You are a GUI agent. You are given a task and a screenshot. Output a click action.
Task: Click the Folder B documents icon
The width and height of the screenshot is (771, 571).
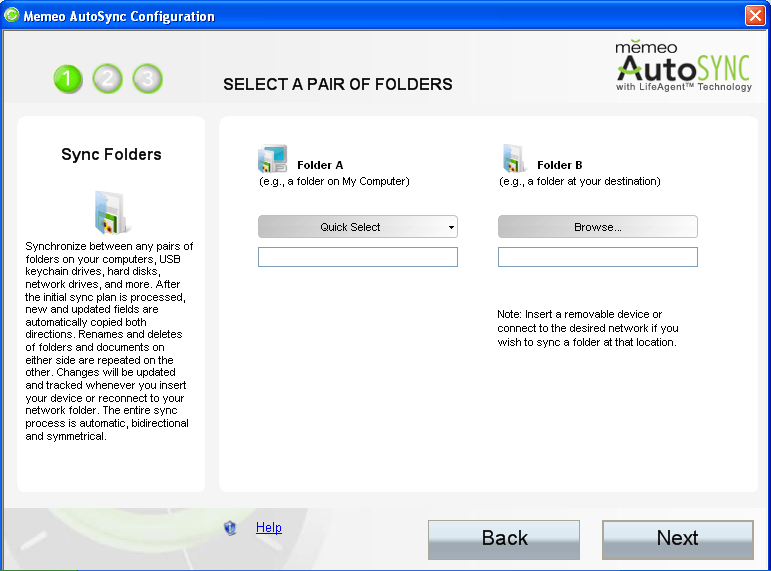[x=513, y=158]
